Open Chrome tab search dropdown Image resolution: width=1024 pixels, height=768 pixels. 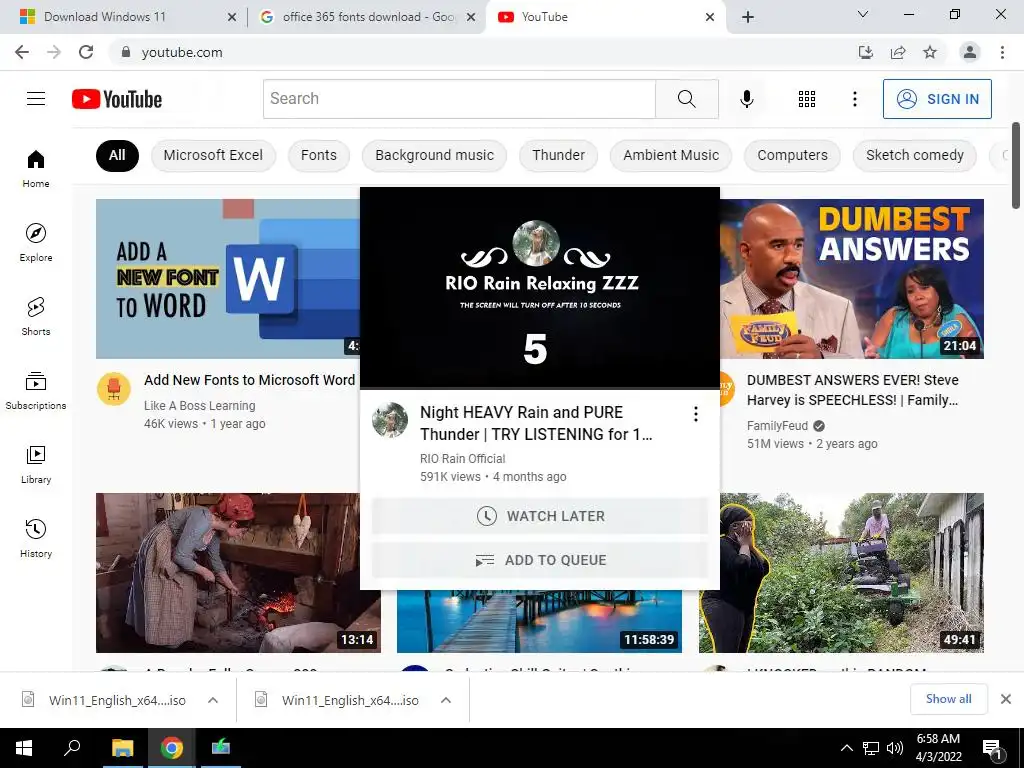863,14
